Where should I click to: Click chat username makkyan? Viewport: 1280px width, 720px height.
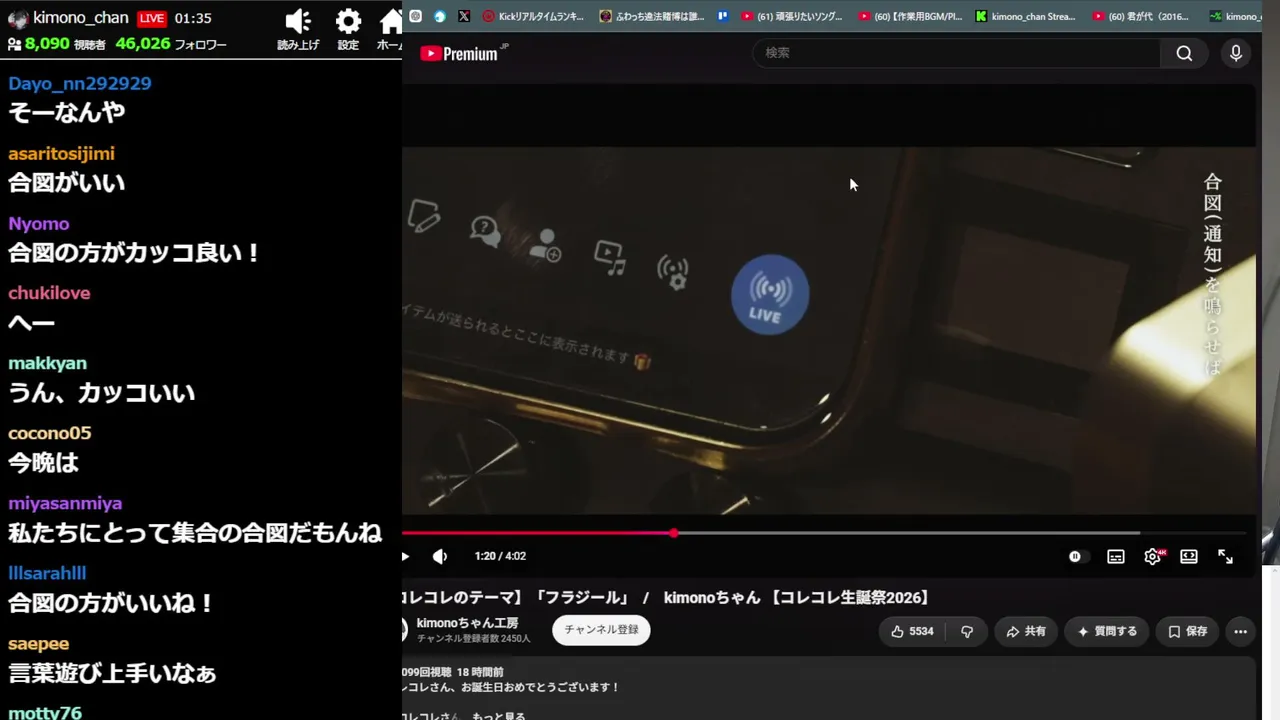pos(47,363)
